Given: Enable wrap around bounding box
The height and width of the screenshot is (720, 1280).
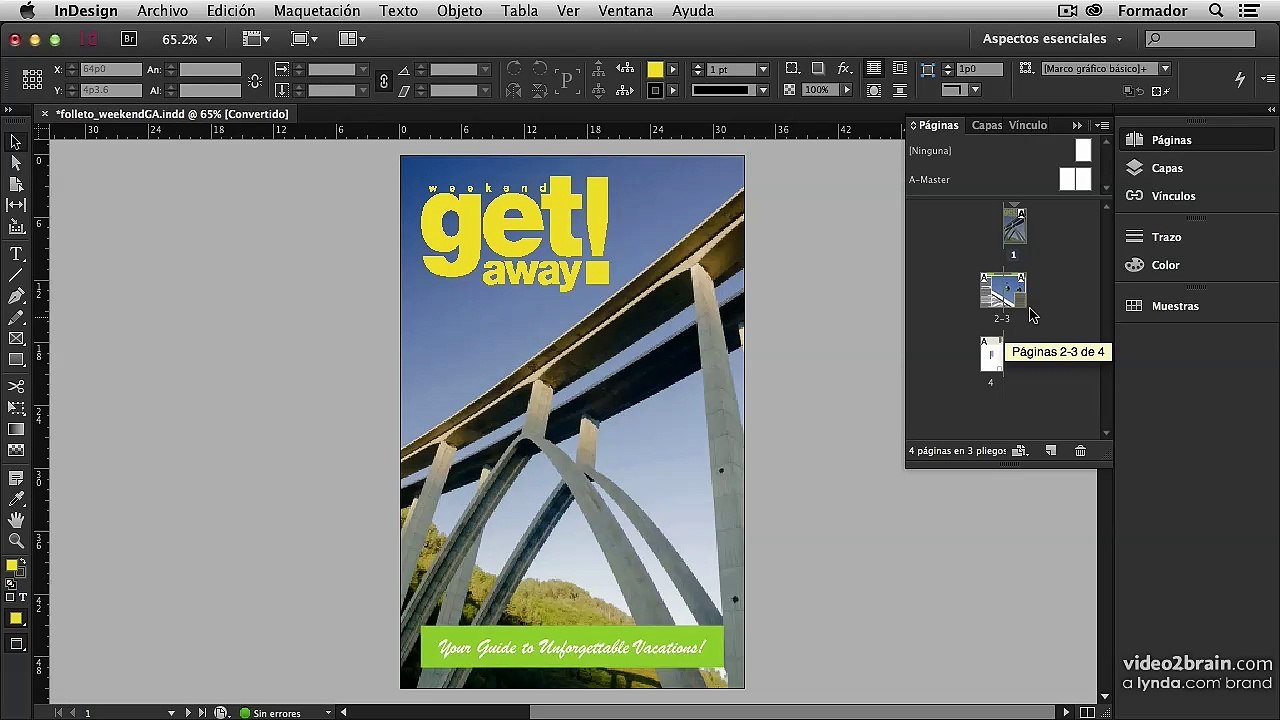Looking at the screenshot, I should coord(900,69).
